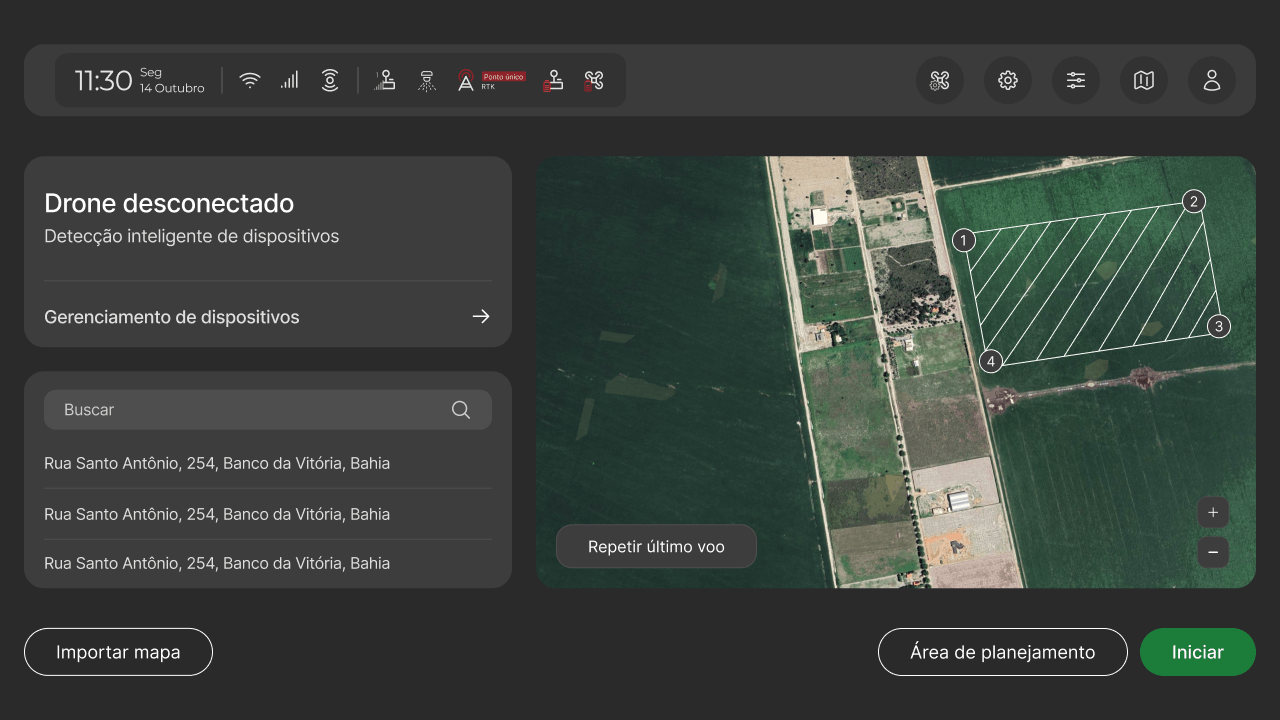
Task: Click the Drone desconectado heading
Action: pyautogui.click(x=169, y=203)
